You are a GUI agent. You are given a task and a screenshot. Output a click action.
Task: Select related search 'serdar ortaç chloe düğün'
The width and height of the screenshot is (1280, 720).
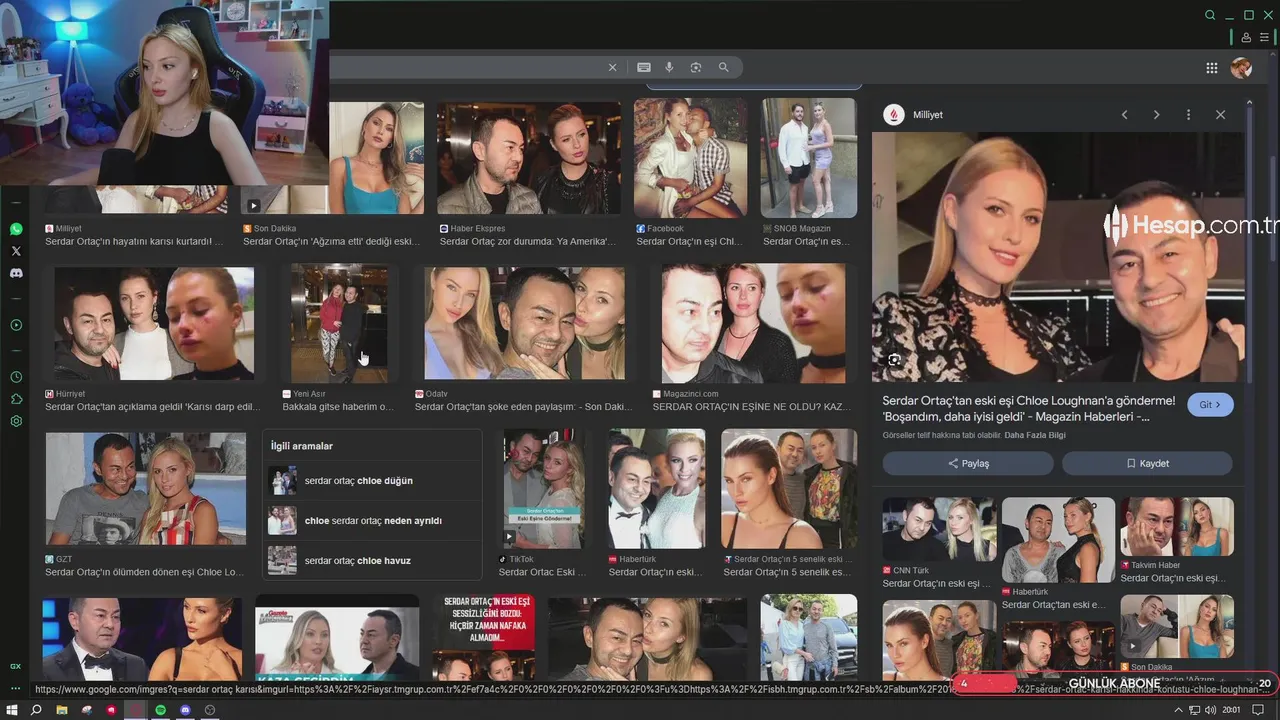[x=372, y=481]
